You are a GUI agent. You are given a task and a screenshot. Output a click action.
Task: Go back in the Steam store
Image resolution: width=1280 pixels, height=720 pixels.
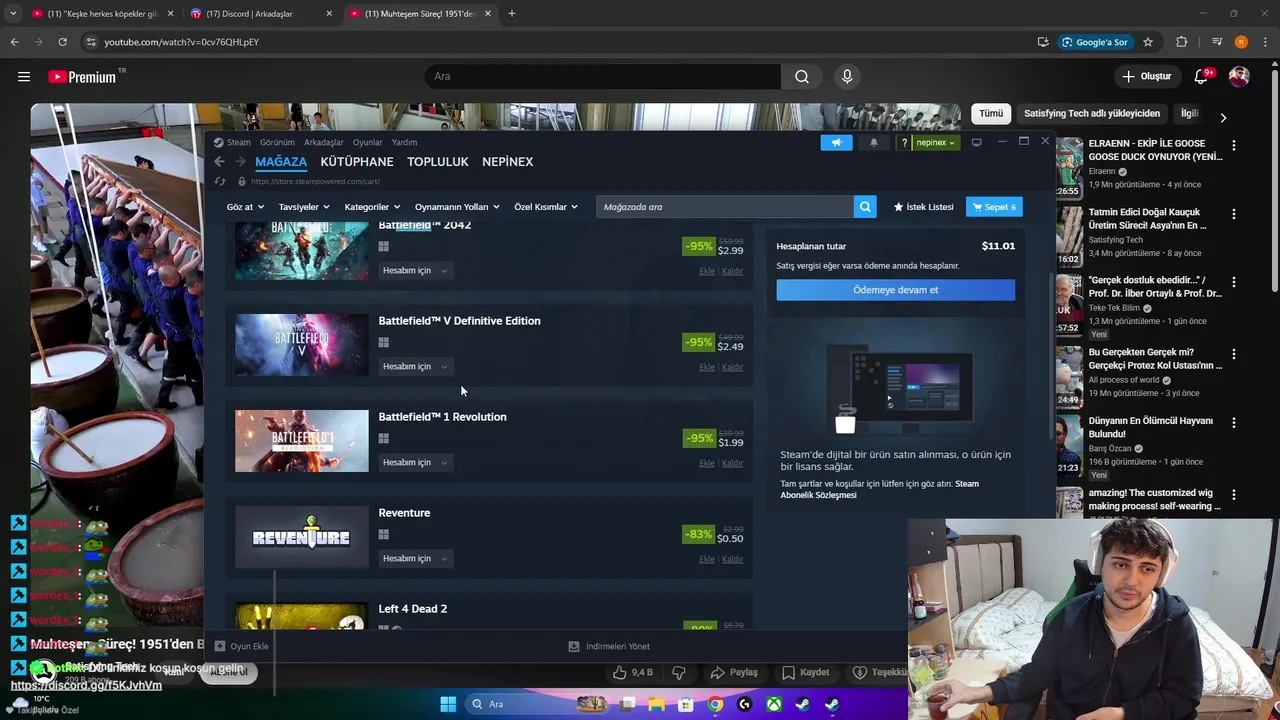coord(220,161)
